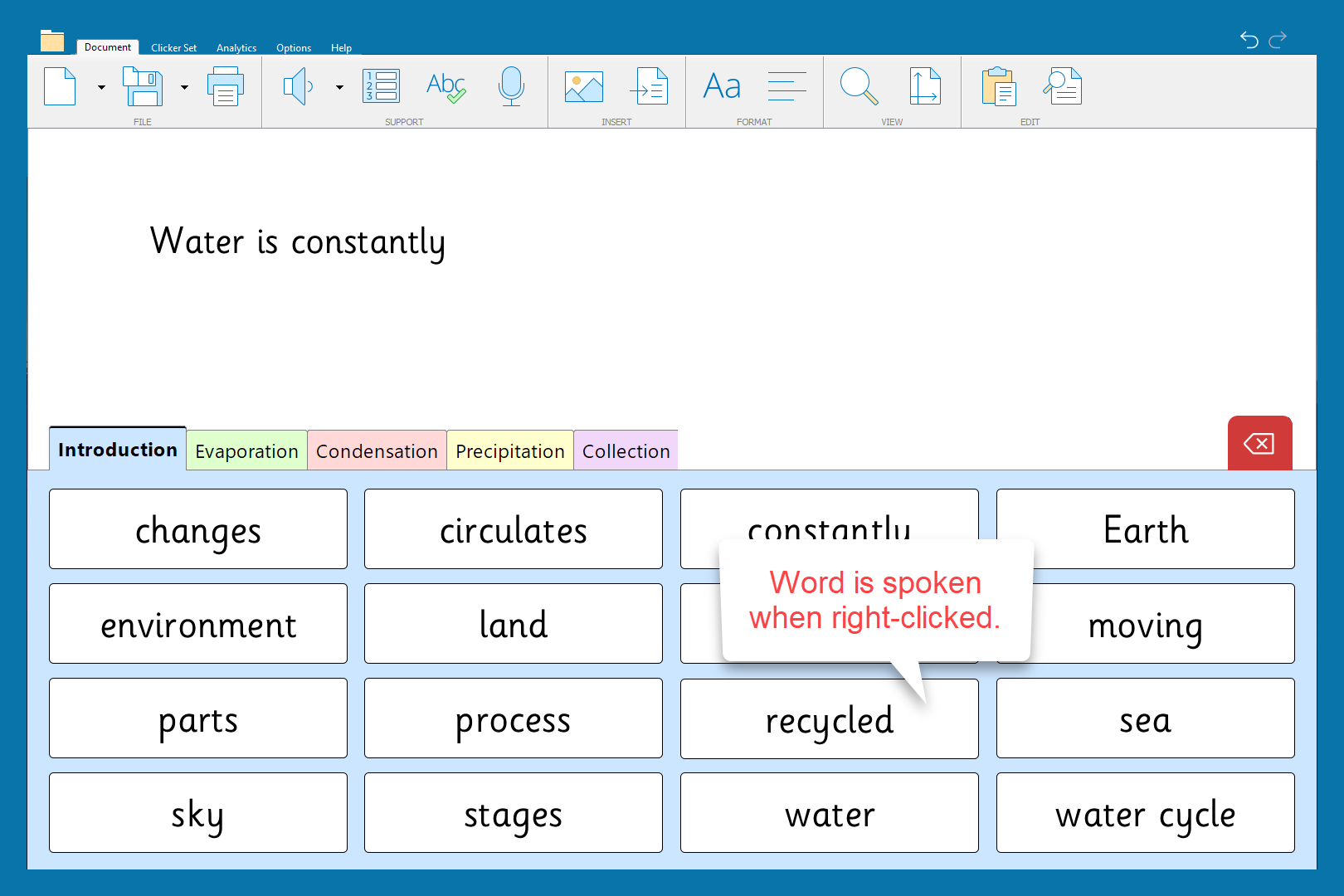1344x896 pixels.
Task: Click the word cell 'circulates'
Action: pos(513,529)
